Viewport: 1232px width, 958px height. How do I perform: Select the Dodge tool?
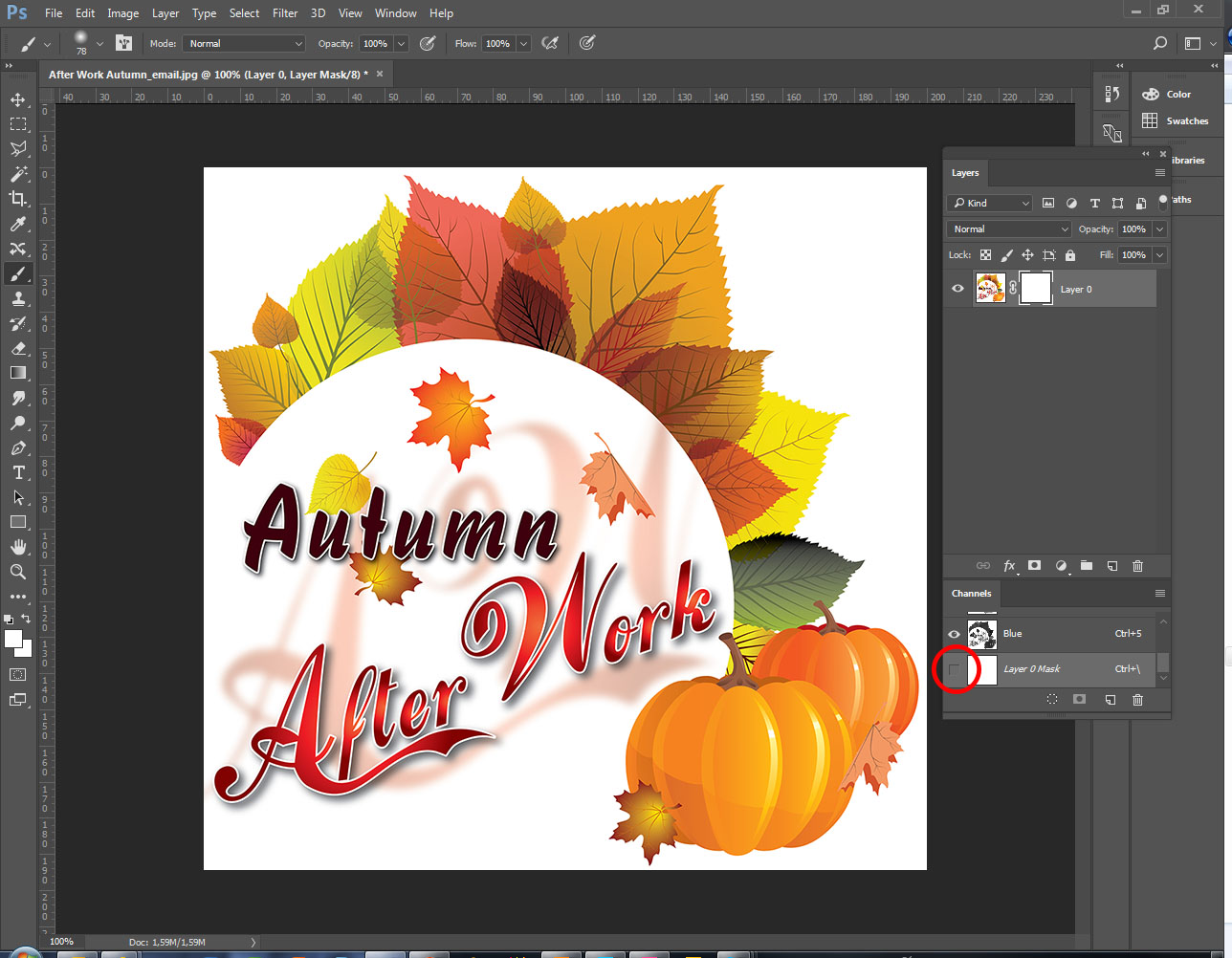point(18,423)
